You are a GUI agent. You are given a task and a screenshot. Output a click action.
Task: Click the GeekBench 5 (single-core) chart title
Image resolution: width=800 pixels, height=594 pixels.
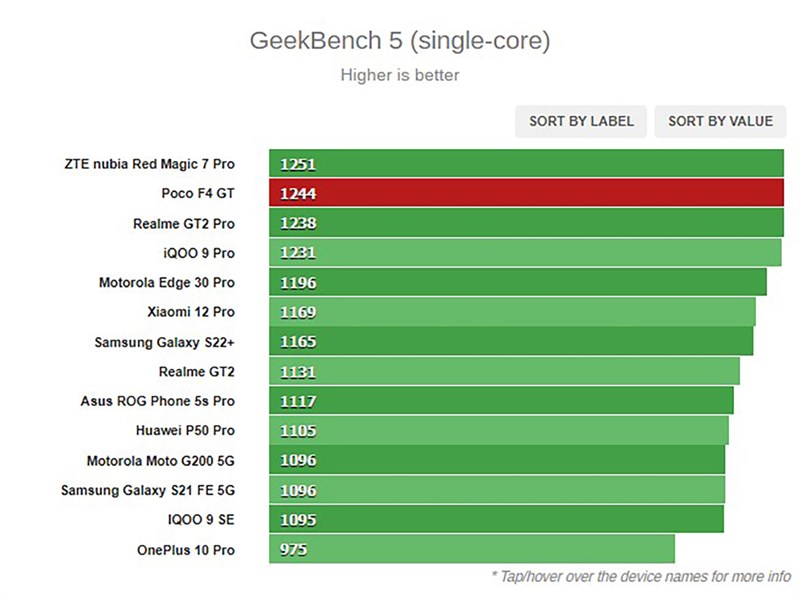(399, 42)
